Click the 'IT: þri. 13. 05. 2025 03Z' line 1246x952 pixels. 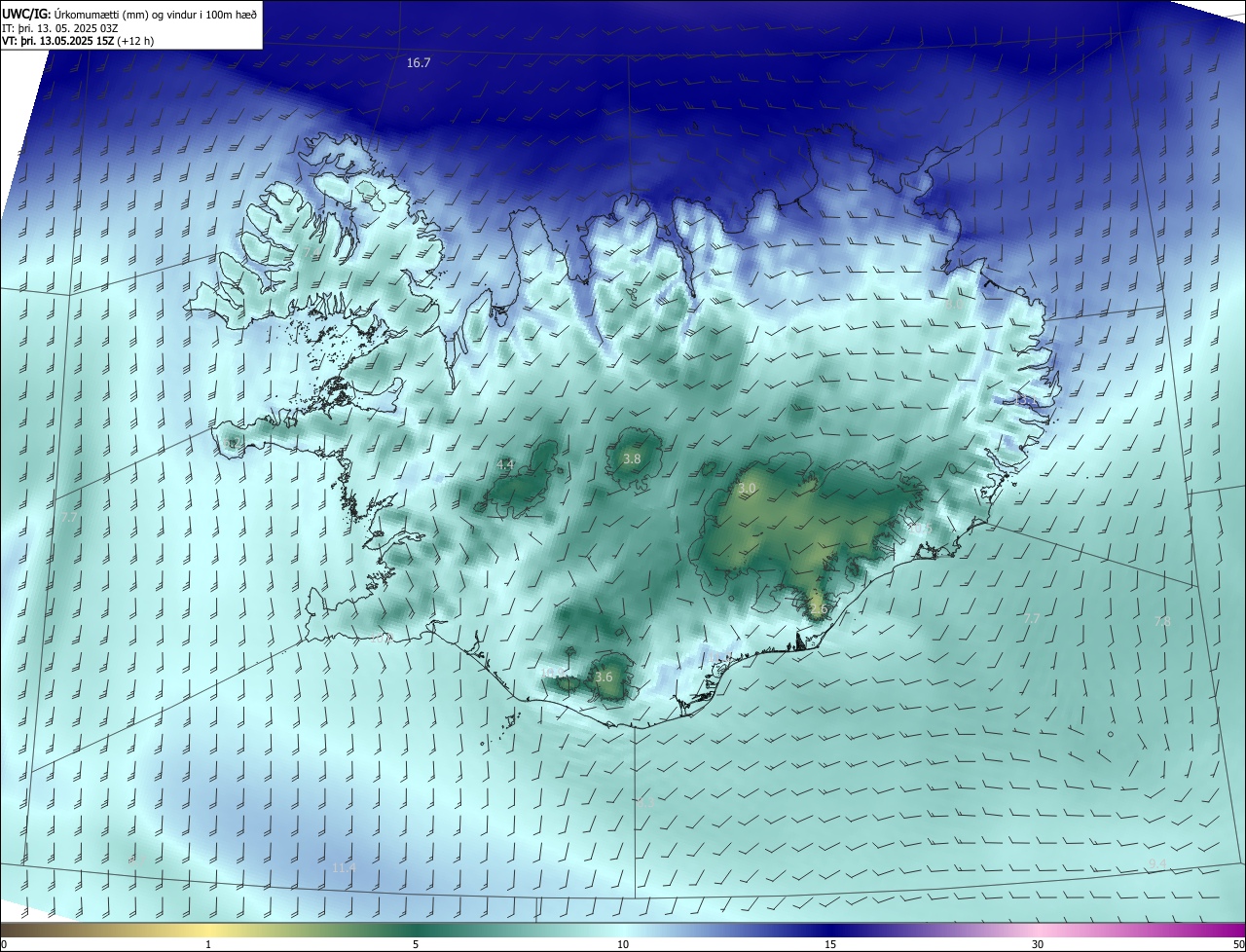coord(58,28)
